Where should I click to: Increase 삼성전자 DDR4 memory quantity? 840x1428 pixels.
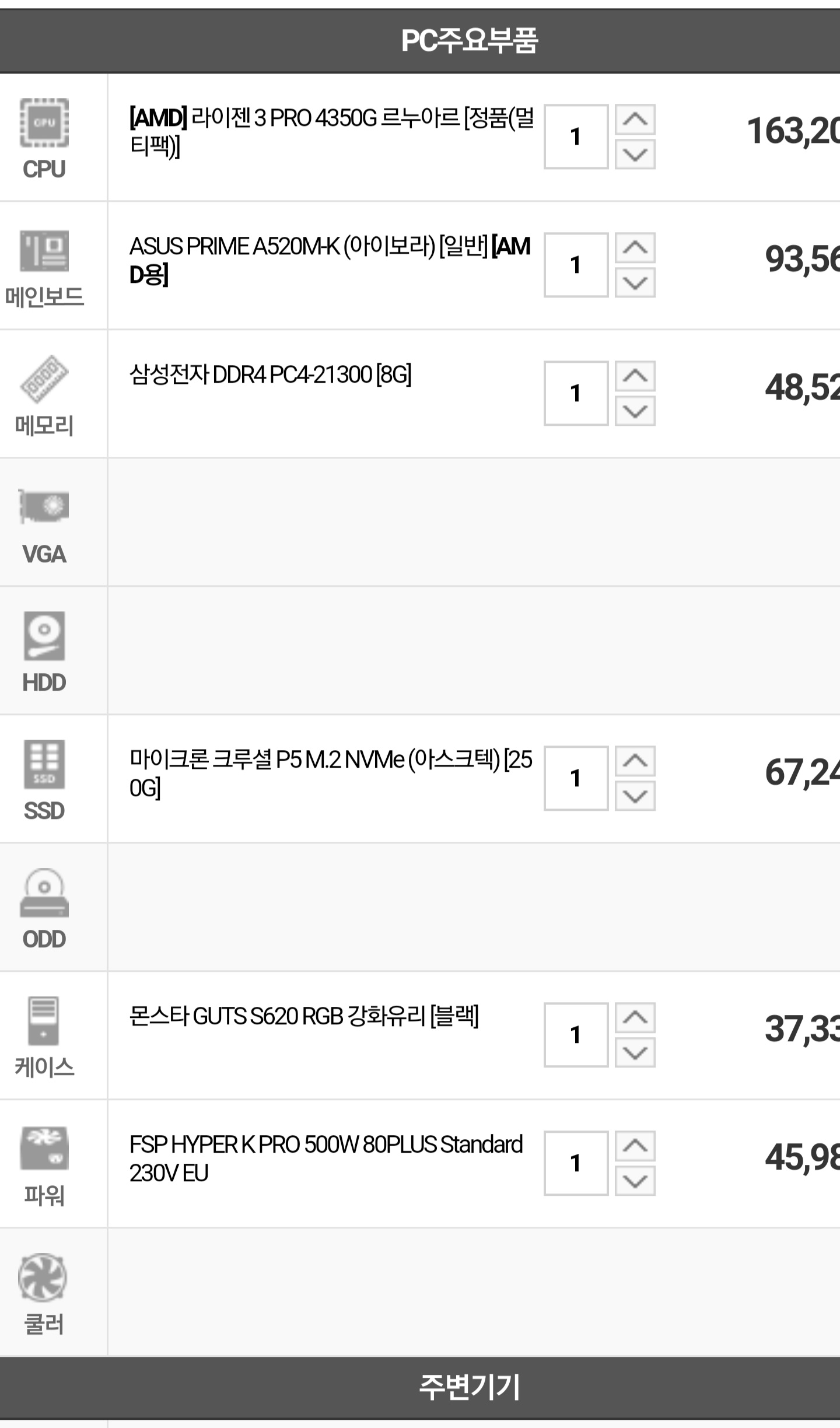(635, 376)
